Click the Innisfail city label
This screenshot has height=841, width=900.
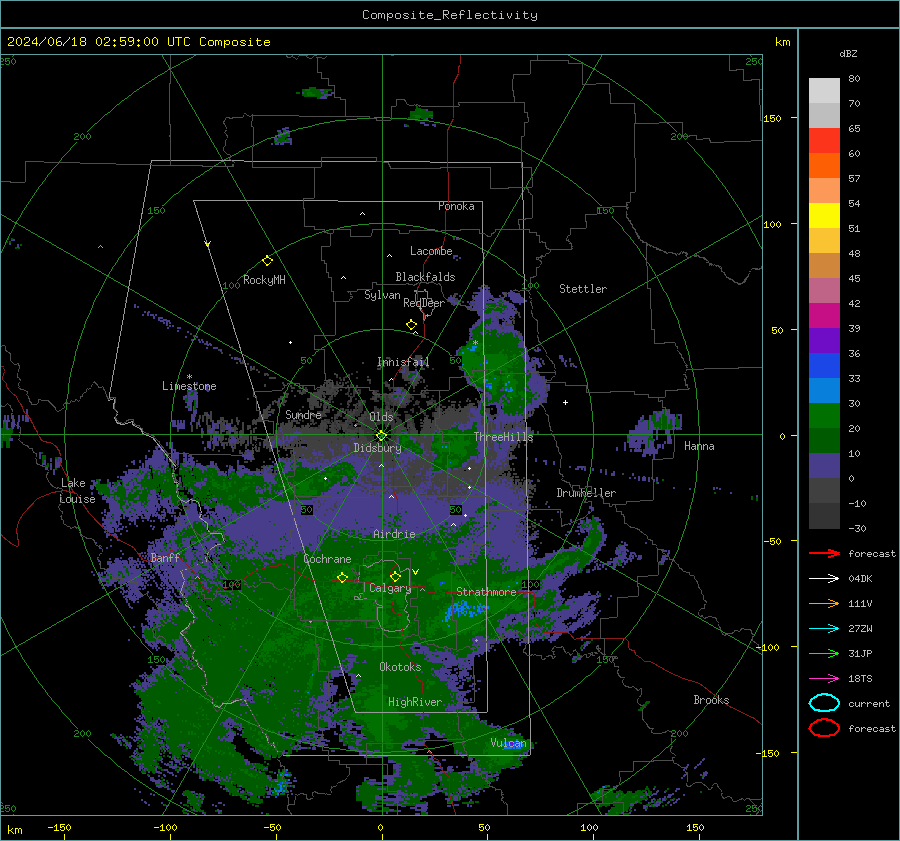coord(403,362)
